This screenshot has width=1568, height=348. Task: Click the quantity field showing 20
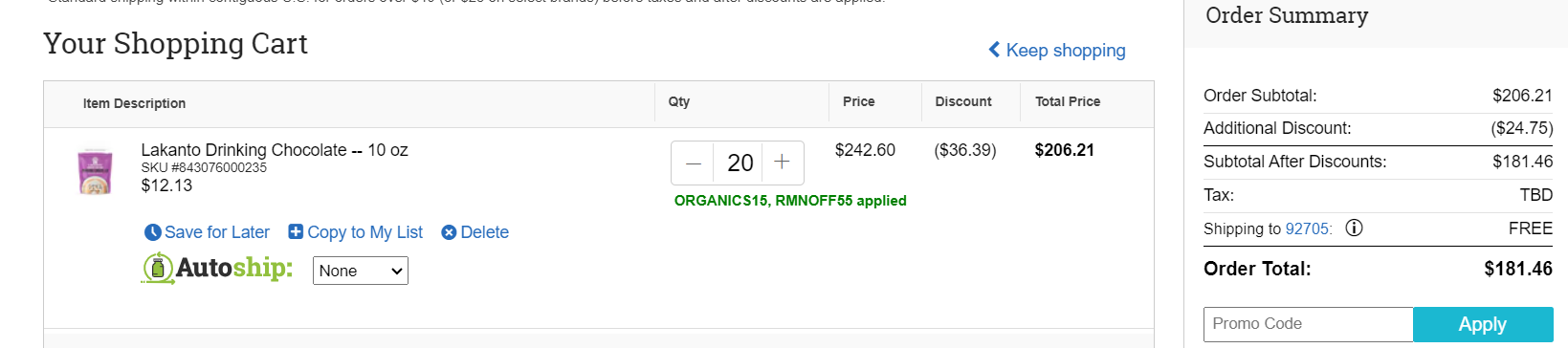(x=740, y=163)
